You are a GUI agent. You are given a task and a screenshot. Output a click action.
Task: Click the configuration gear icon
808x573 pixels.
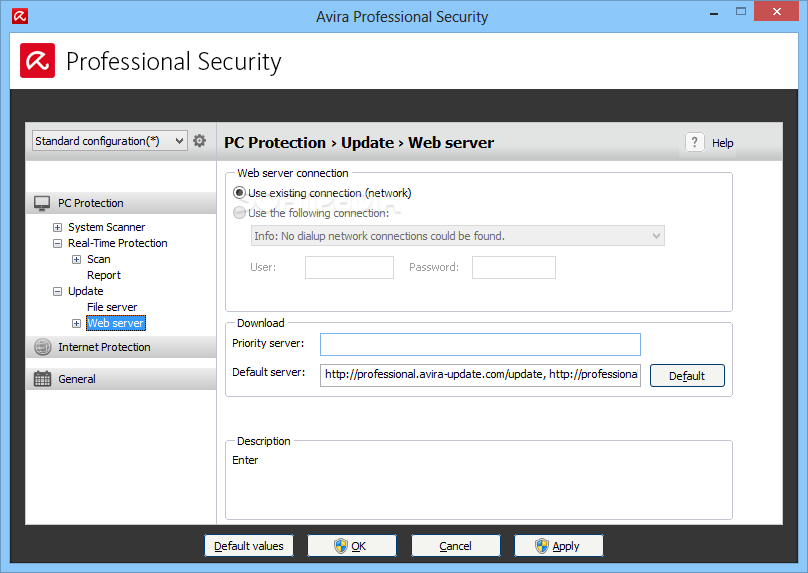199,141
